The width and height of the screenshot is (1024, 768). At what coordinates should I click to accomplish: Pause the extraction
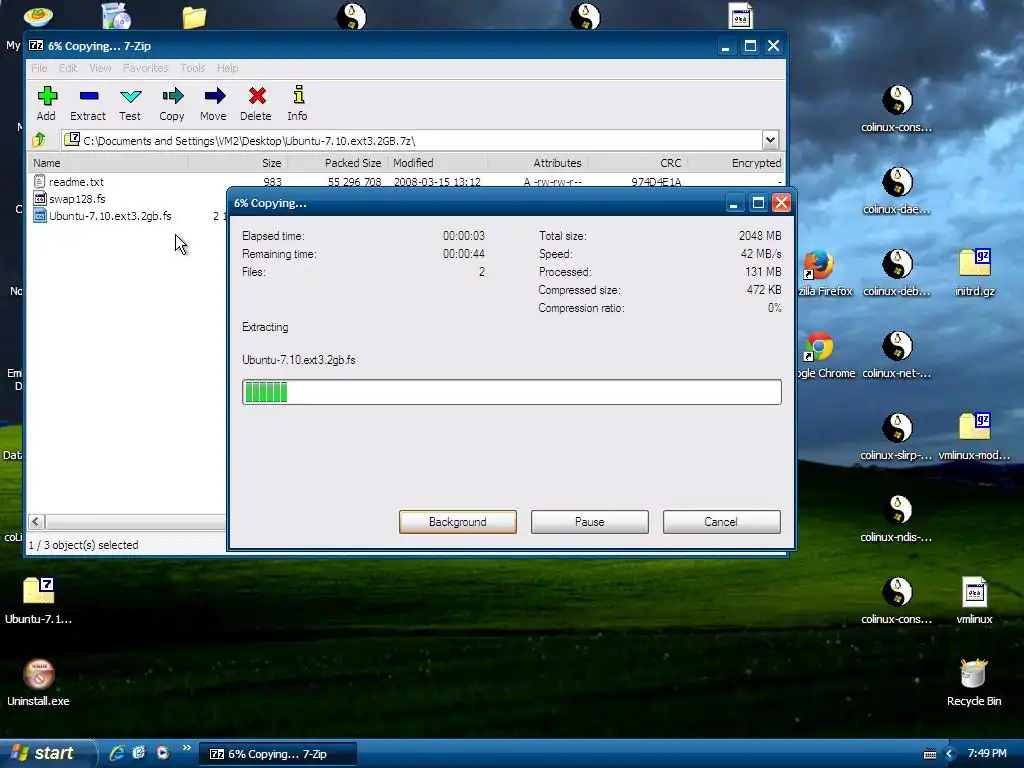(590, 522)
